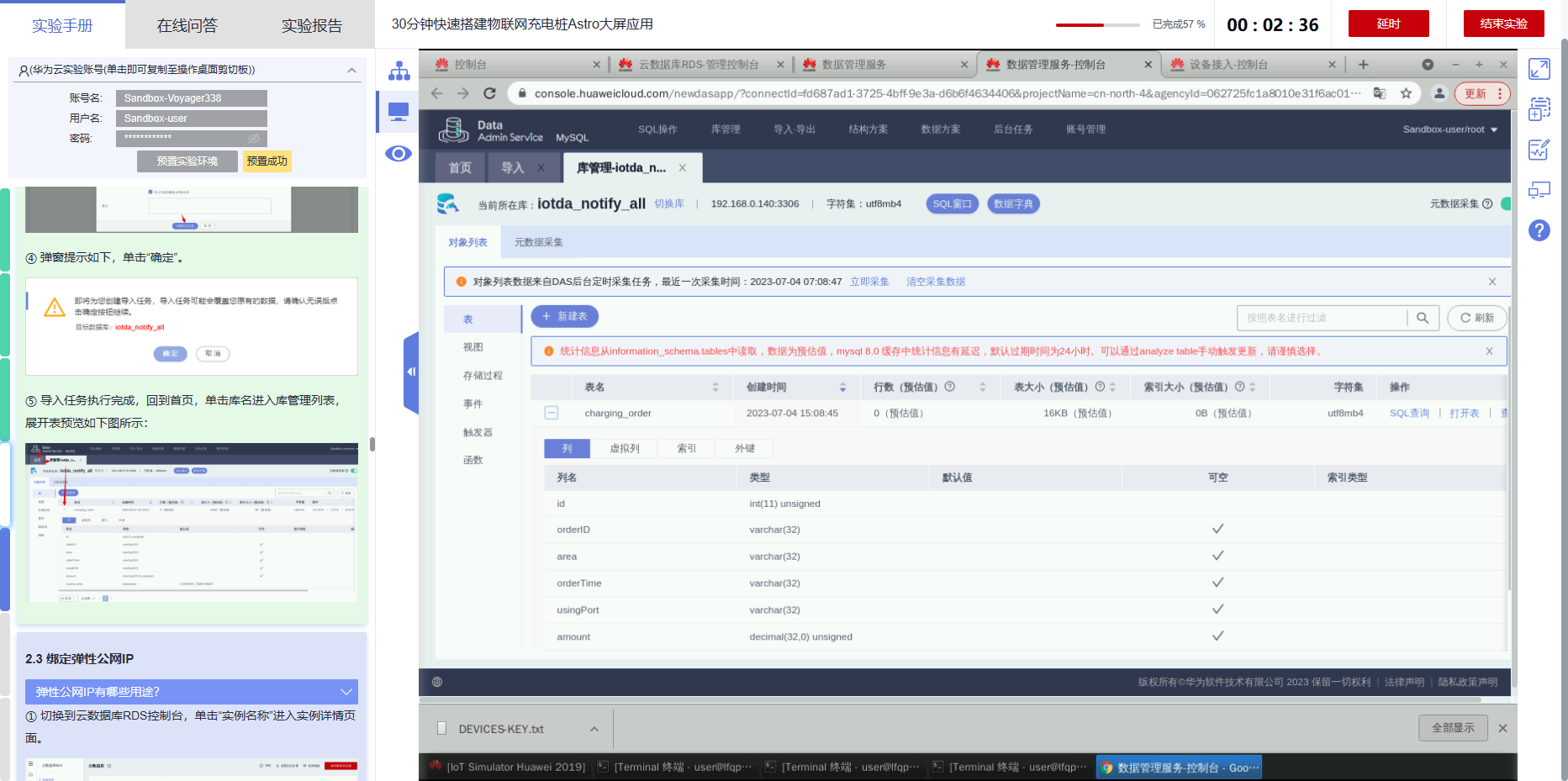This screenshot has width=1568, height=781.
Task: Close the 导入 tab in DAS
Action: click(541, 168)
